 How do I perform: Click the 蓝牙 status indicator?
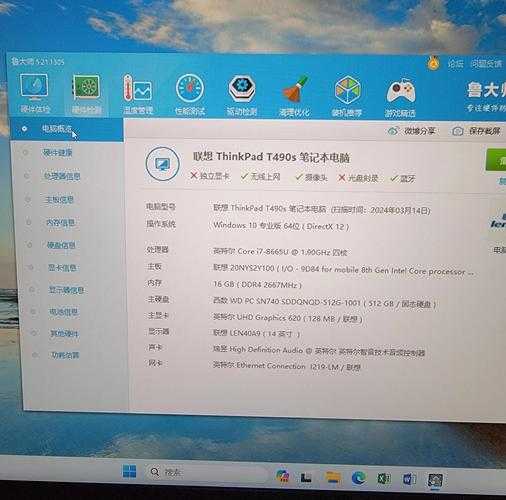coord(403,179)
